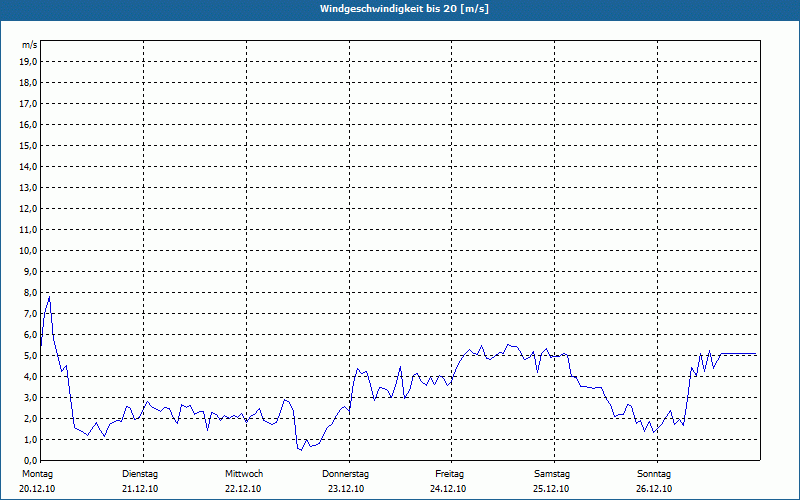Click the lowest wind-speed dip on Wednesday
The width and height of the screenshot is (800, 500).
pos(301,449)
